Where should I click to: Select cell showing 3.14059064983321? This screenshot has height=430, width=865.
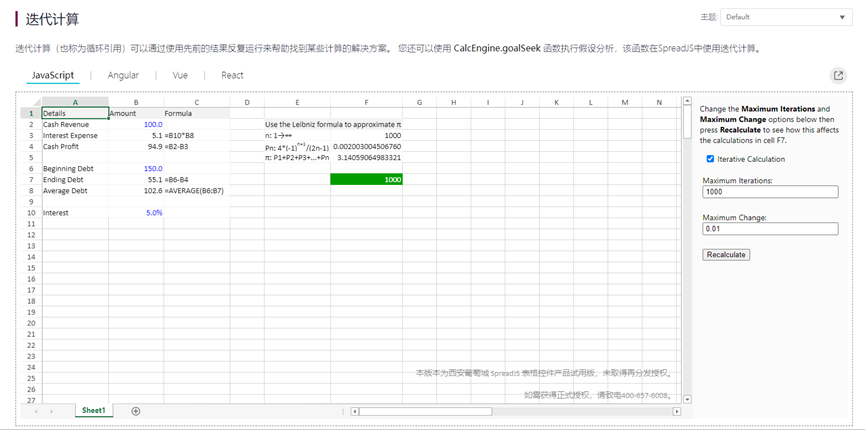pos(366,157)
